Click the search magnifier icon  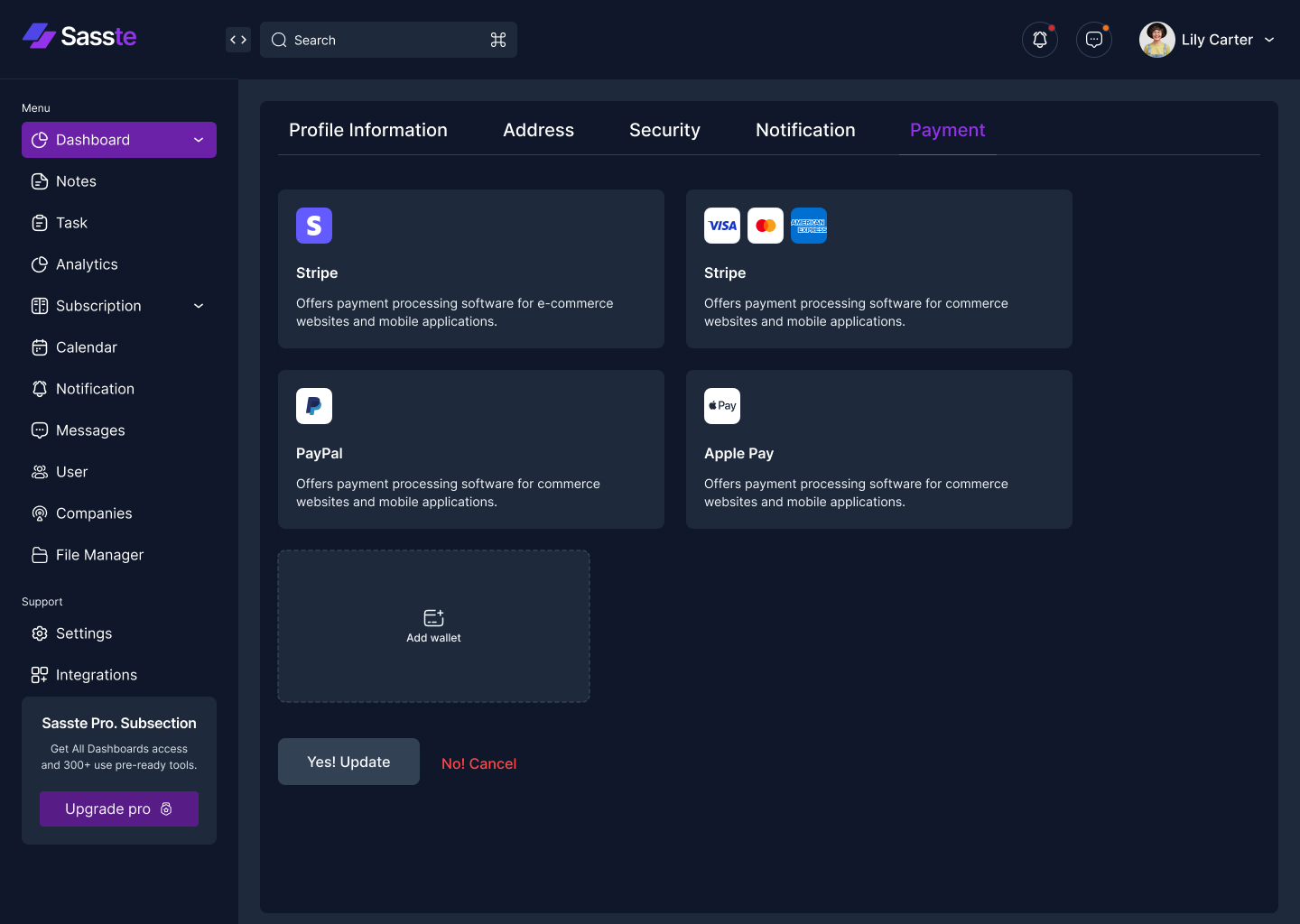click(x=279, y=40)
